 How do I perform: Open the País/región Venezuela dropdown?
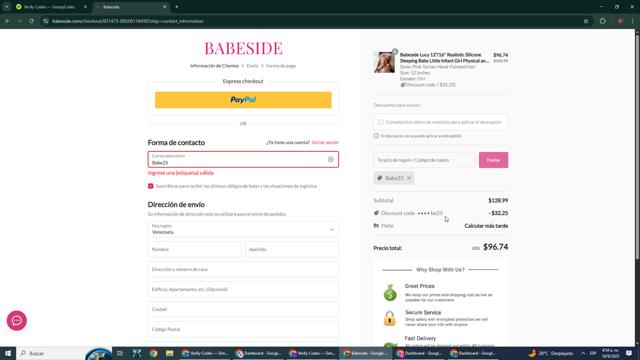243,229
